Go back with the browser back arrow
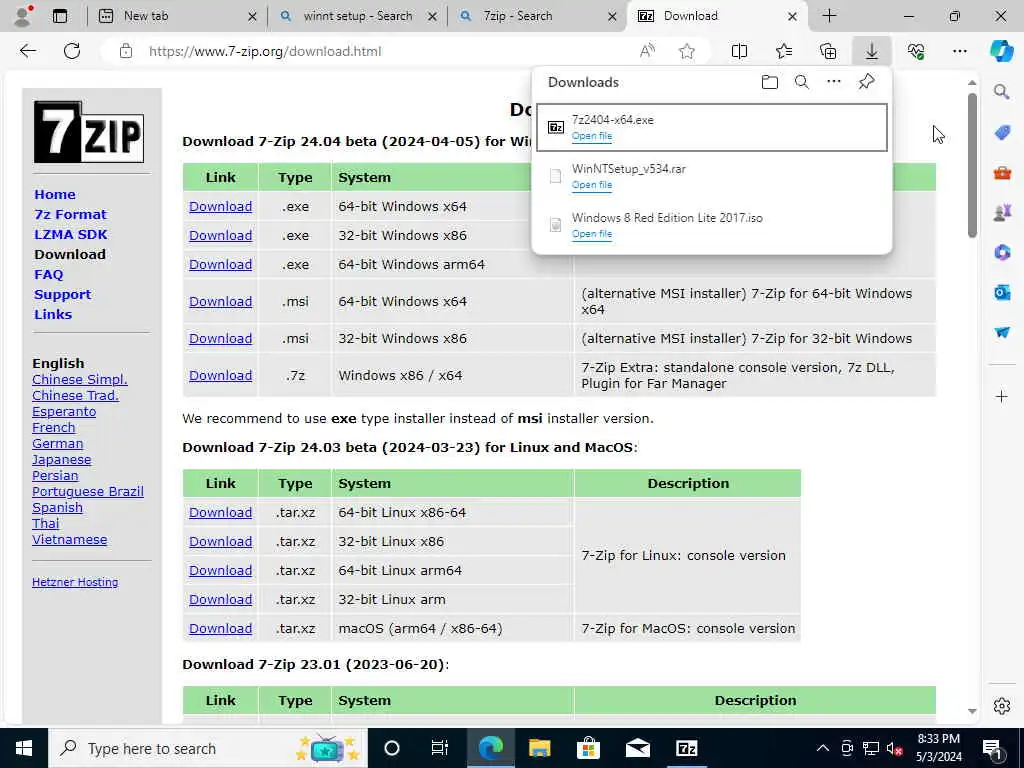The image size is (1024, 768). click(27, 51)
